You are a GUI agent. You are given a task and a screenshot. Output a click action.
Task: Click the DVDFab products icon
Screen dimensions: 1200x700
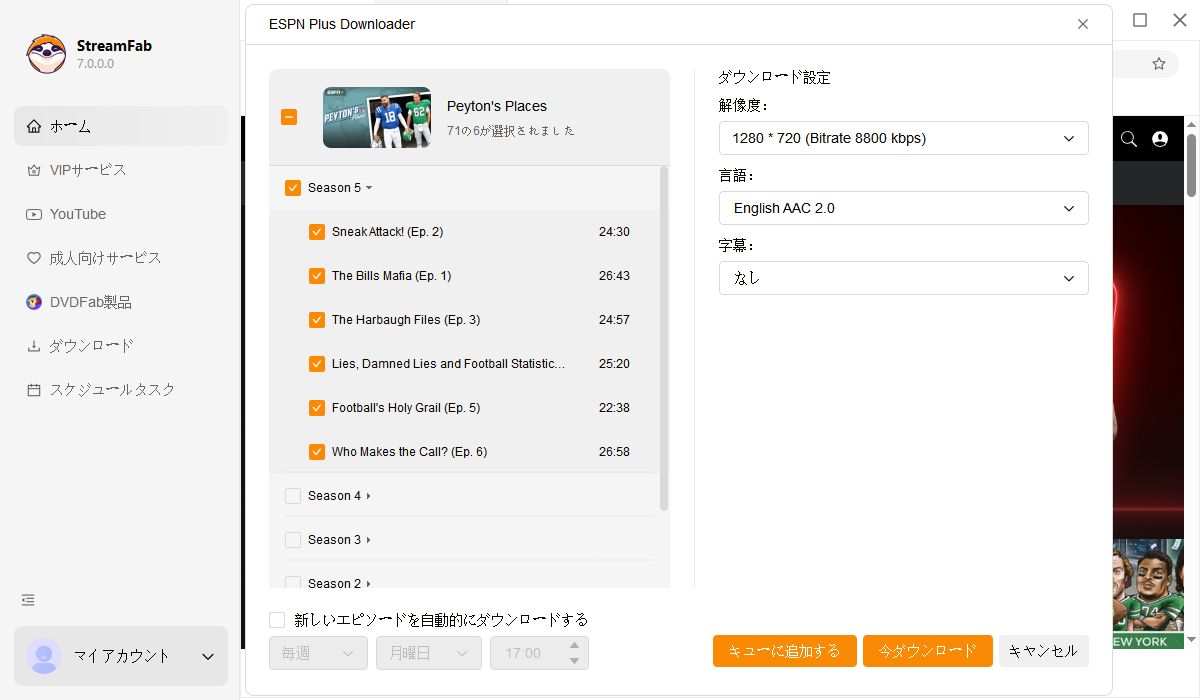[34, 302]
